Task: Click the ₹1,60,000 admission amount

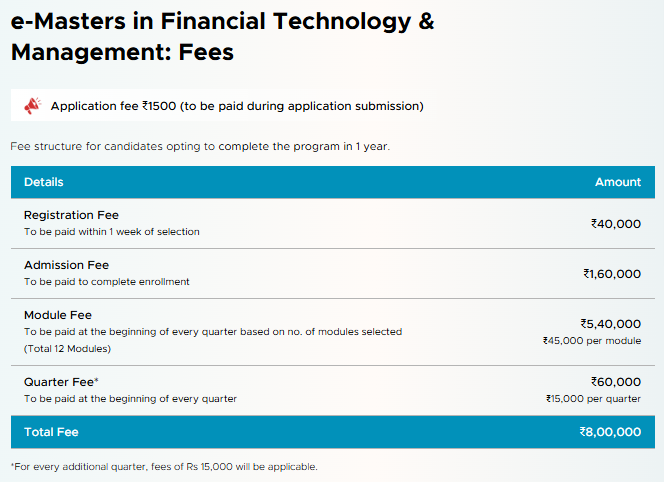Action: click(x=612, y=274)
